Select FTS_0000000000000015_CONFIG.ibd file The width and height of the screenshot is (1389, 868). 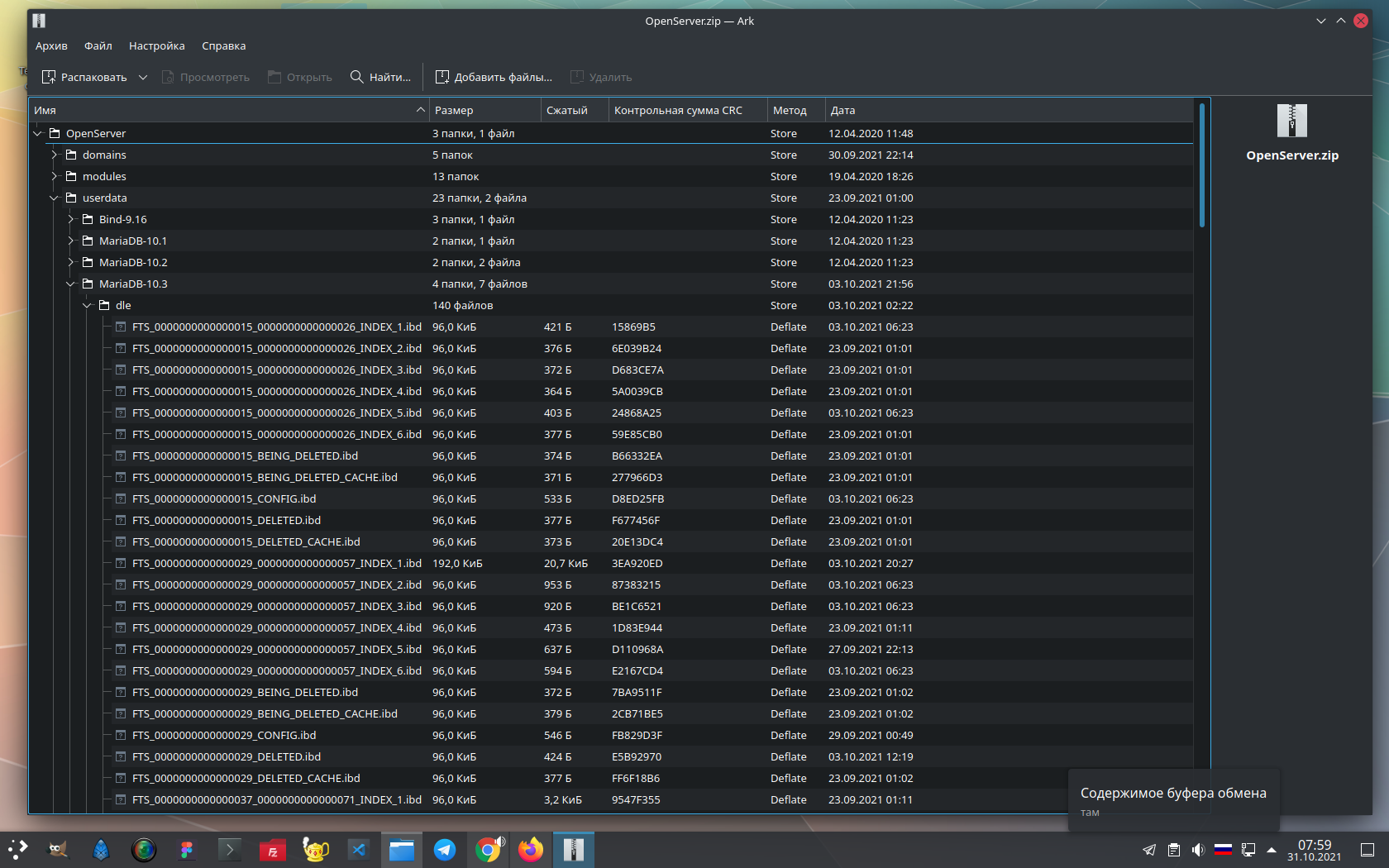click(x=224, y=498)
